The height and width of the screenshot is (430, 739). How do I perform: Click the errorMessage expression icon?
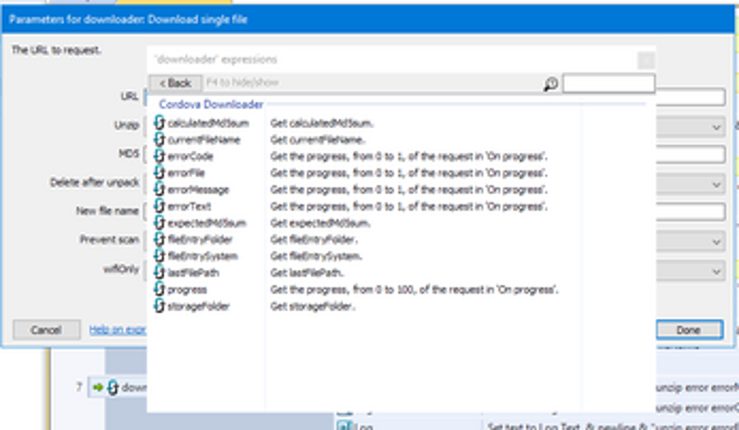click(159, 190)
